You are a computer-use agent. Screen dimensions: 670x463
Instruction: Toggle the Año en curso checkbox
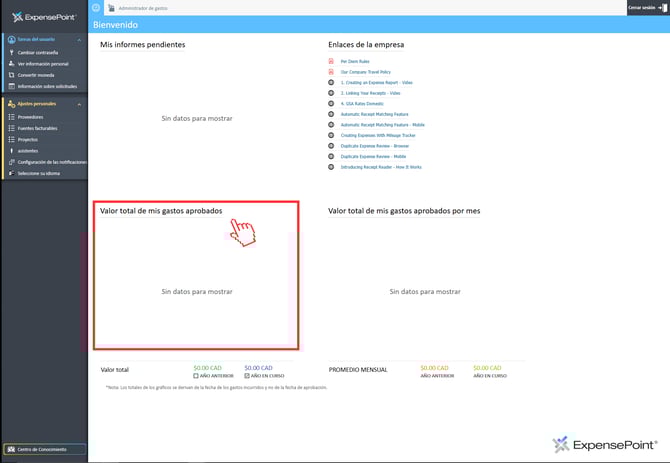click(247, 375)
